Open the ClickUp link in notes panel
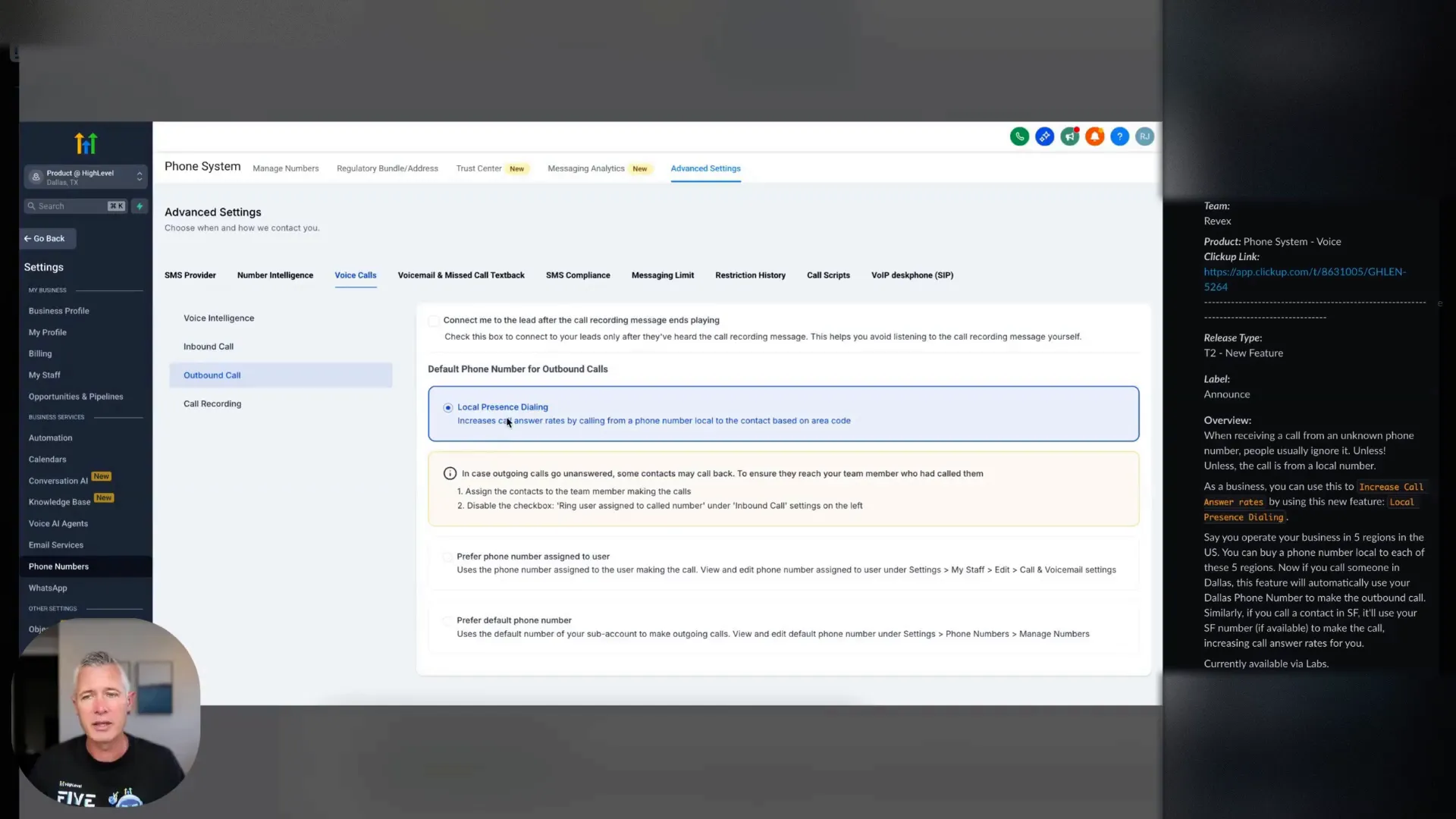Image resolution: width=1456 pixels, height=819 pixels. tap(1304, 272)
